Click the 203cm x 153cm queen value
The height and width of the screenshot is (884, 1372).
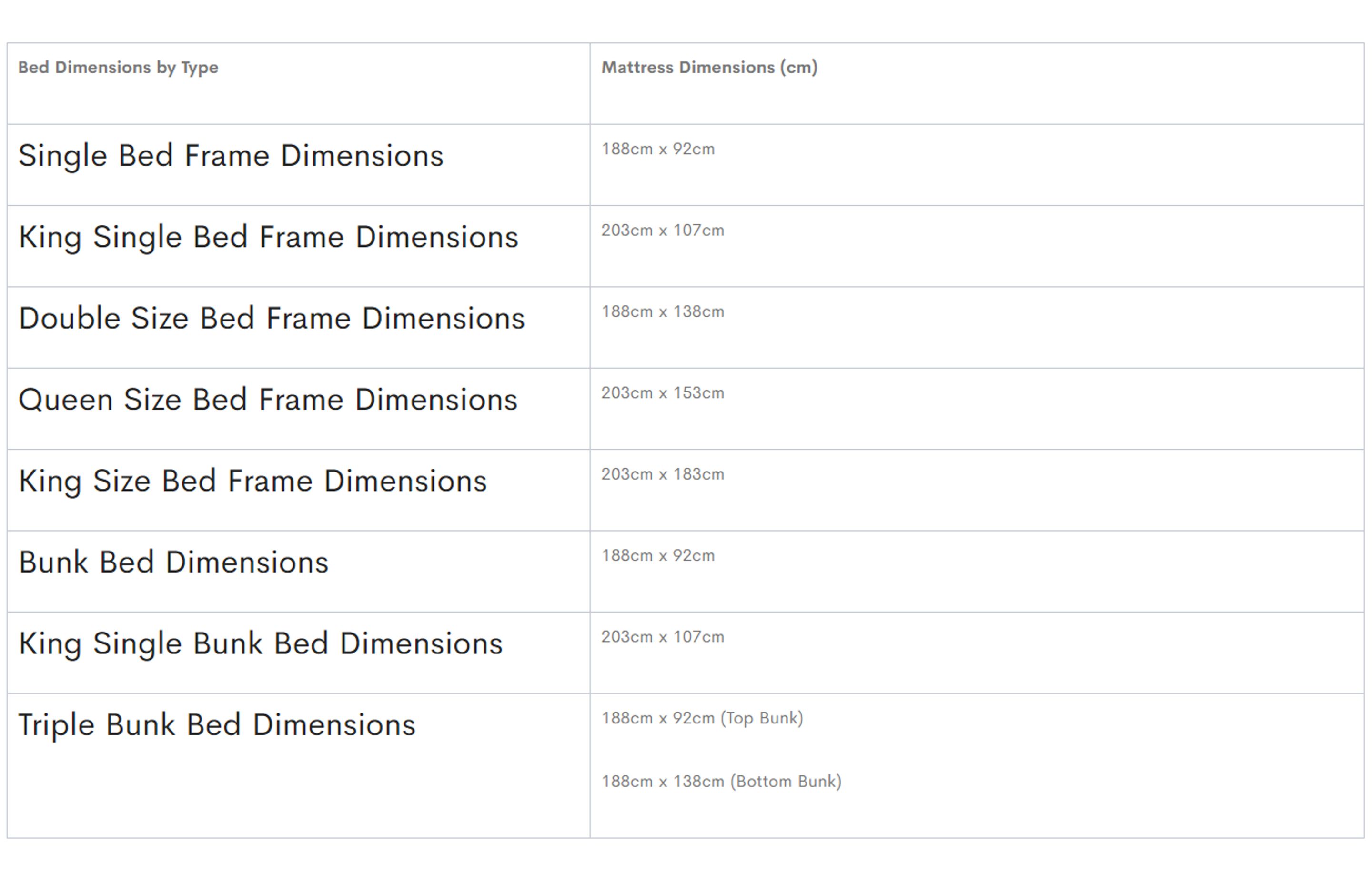(x=663, y=393)
